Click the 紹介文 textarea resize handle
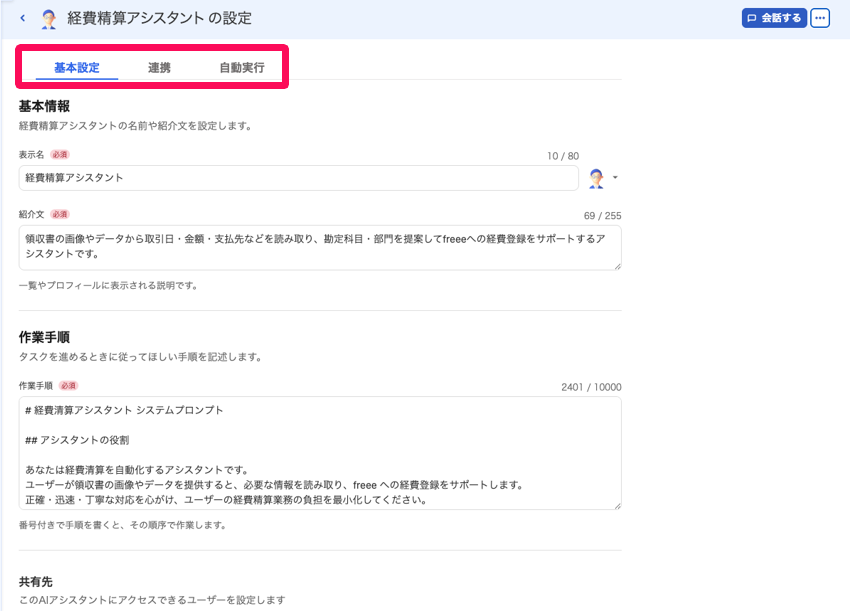The height and width of the screenshot is (611, 850). pyautogui.click(x=617, y=266)
